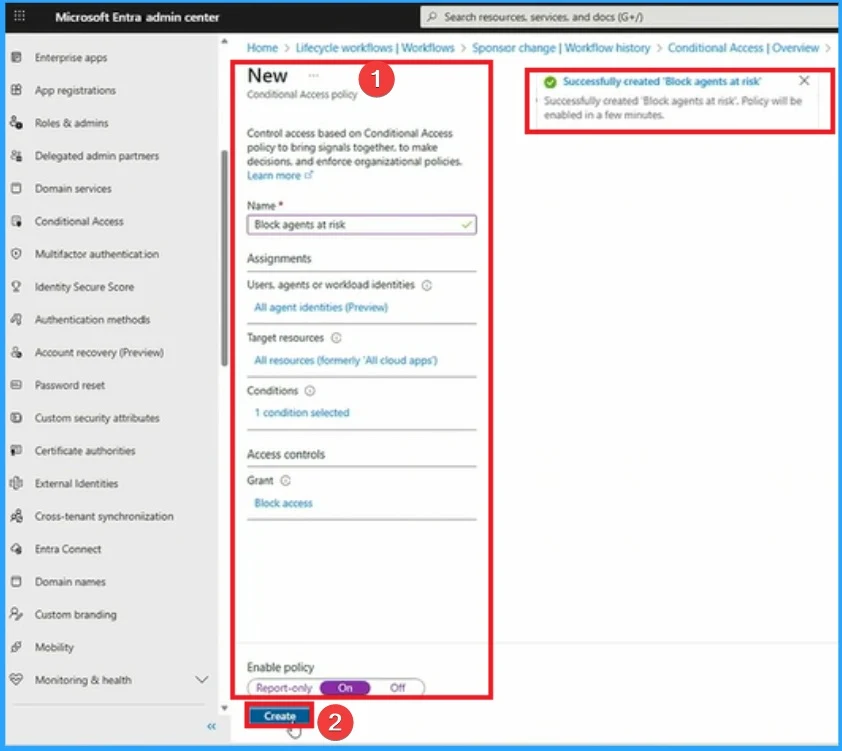Collapse the left navigation sidebar
This screenshot has height=751, width=842.
(210, 727)
